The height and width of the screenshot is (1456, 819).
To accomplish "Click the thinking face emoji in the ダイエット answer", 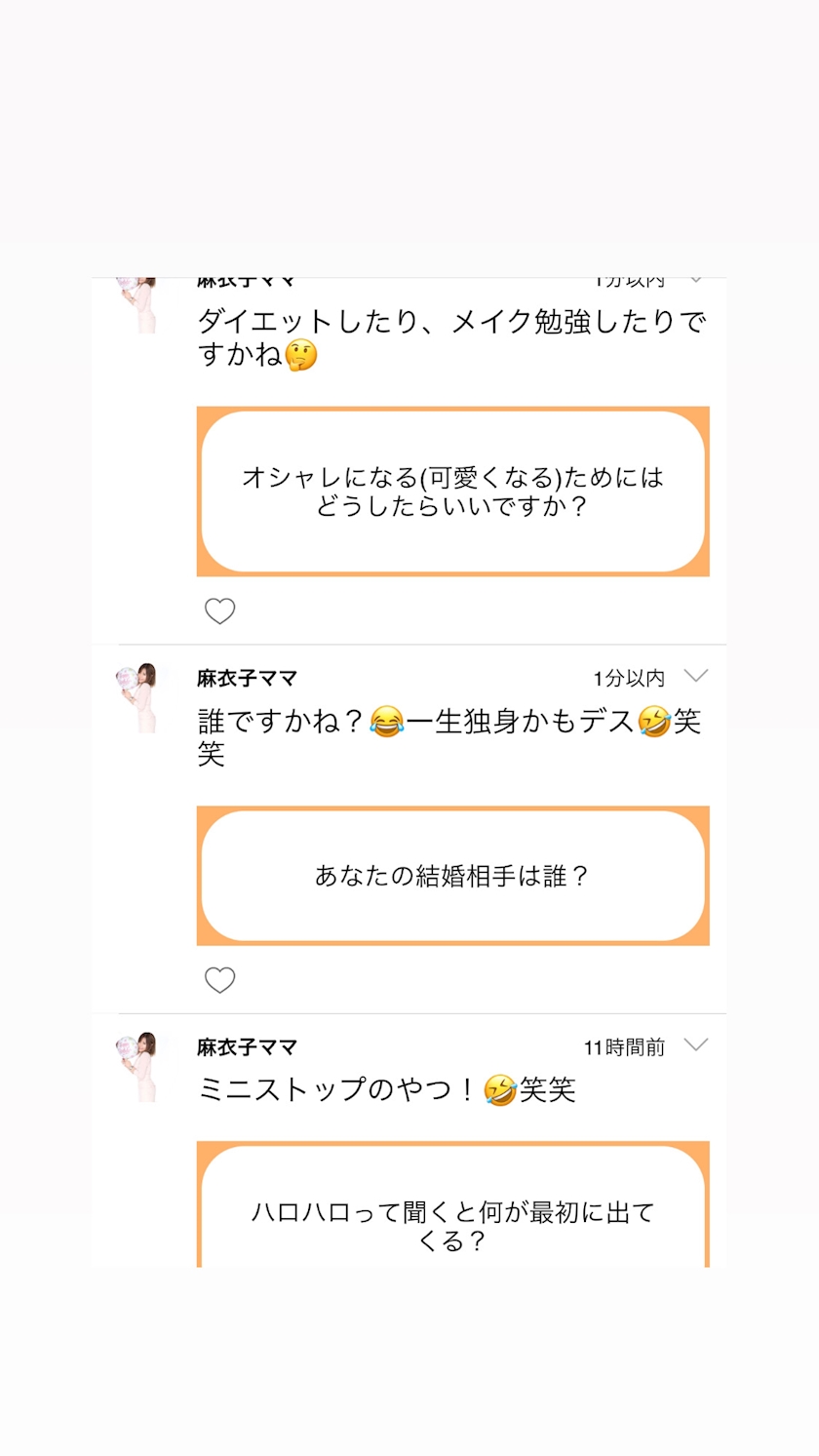I will [x=301, y=355].
